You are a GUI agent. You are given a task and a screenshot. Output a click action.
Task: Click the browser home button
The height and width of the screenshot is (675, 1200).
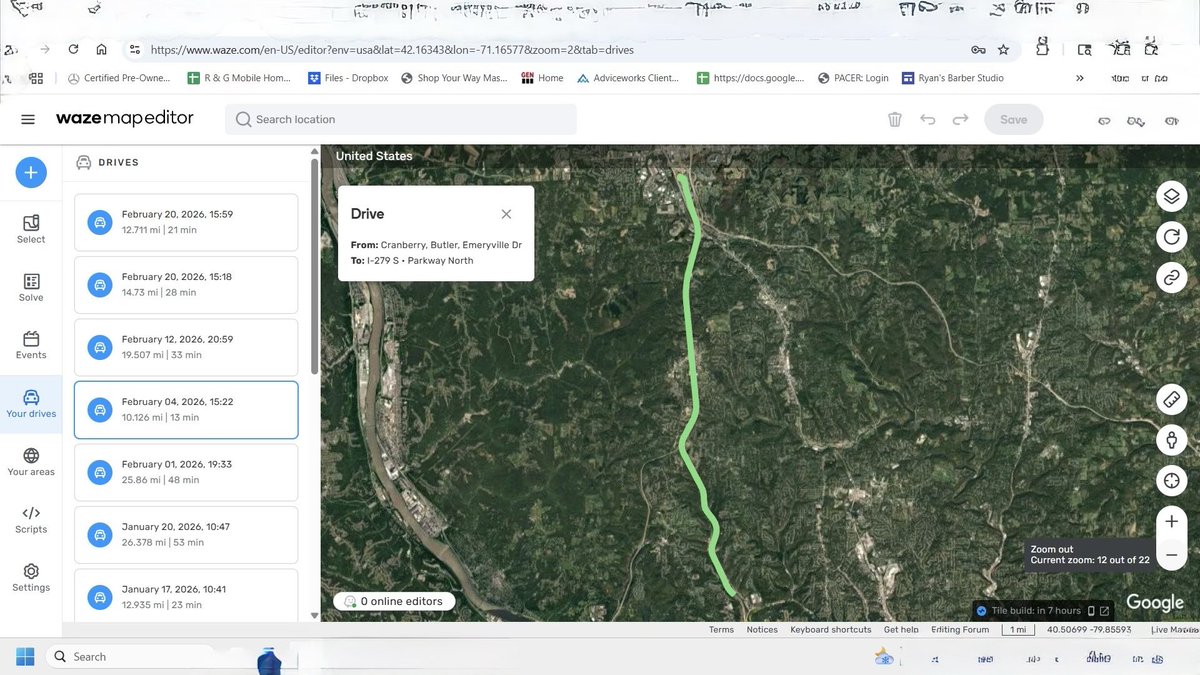[x=102, y=49]
